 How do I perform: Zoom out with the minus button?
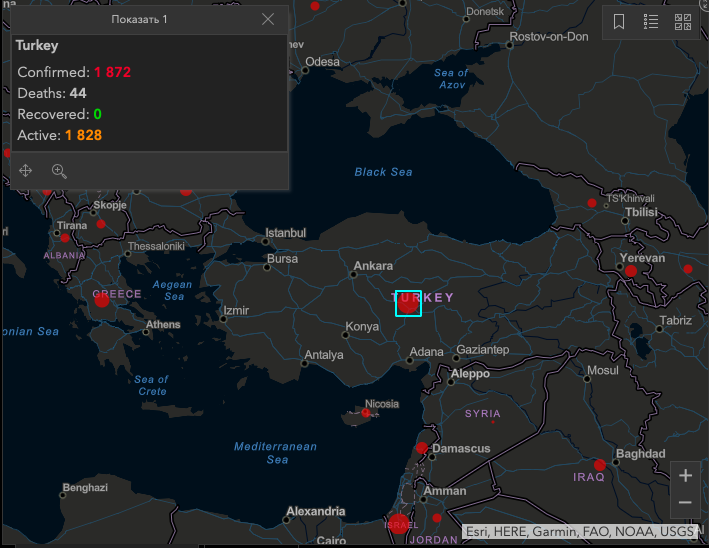click(x=685, y=503)
